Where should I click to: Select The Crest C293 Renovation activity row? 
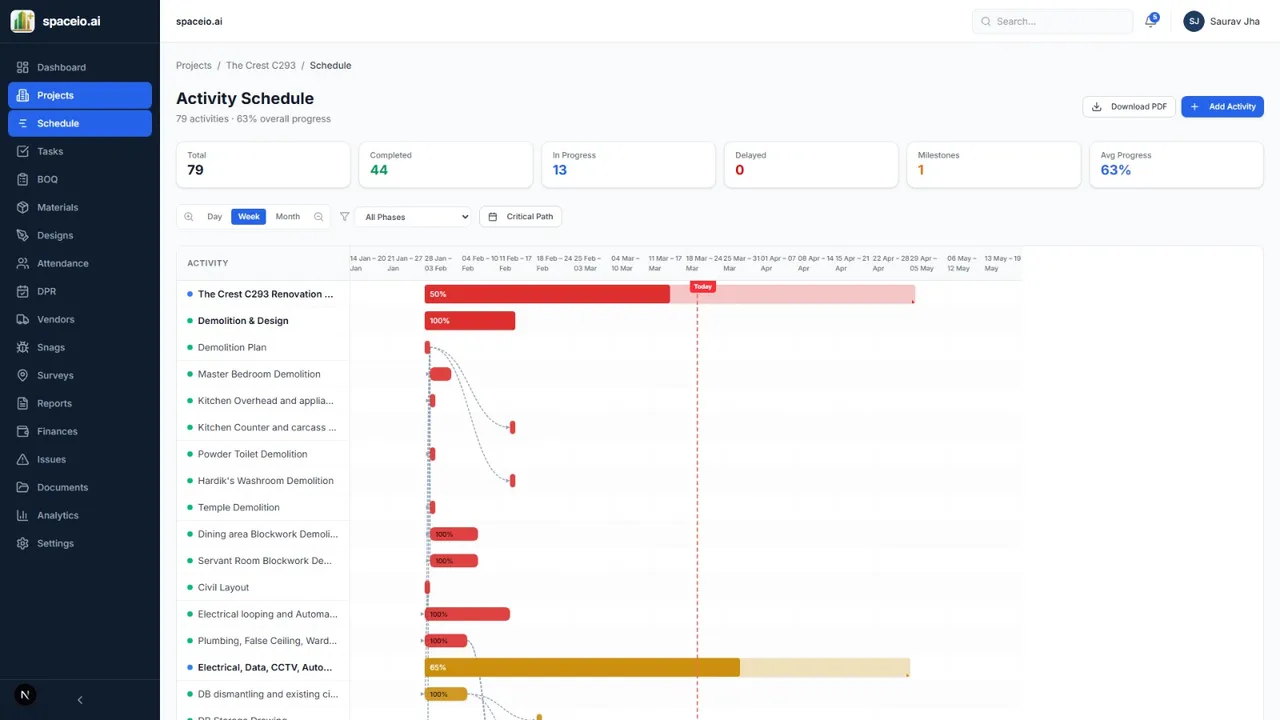263,294
